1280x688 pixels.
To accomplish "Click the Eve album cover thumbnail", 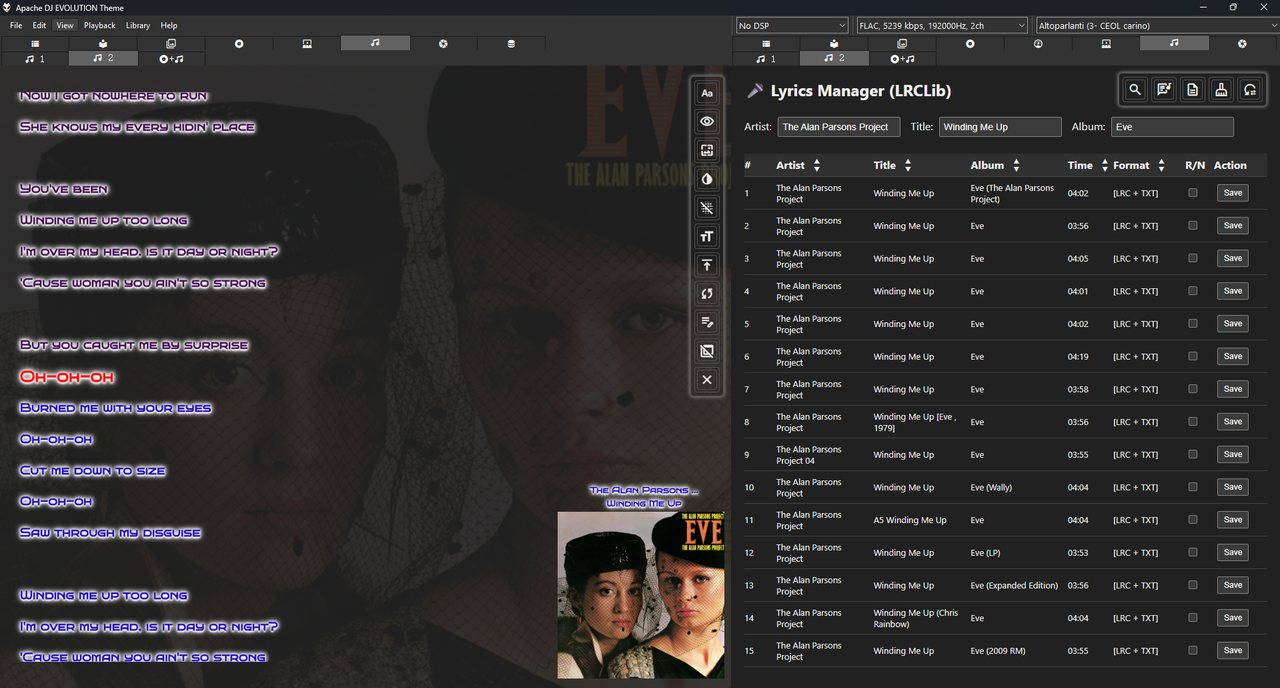I will click(x=640, y=595).
